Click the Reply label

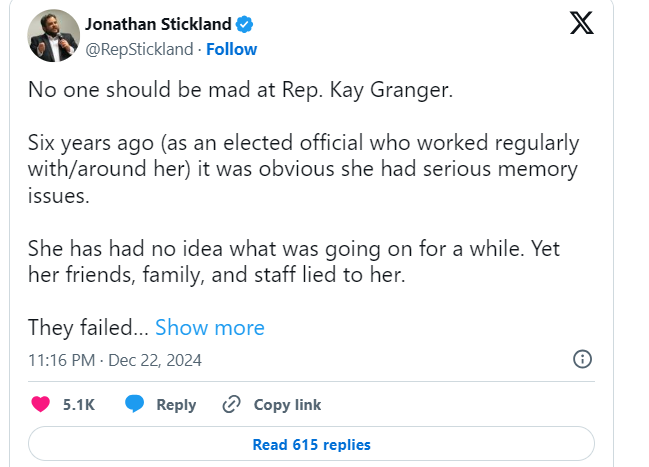176,405
